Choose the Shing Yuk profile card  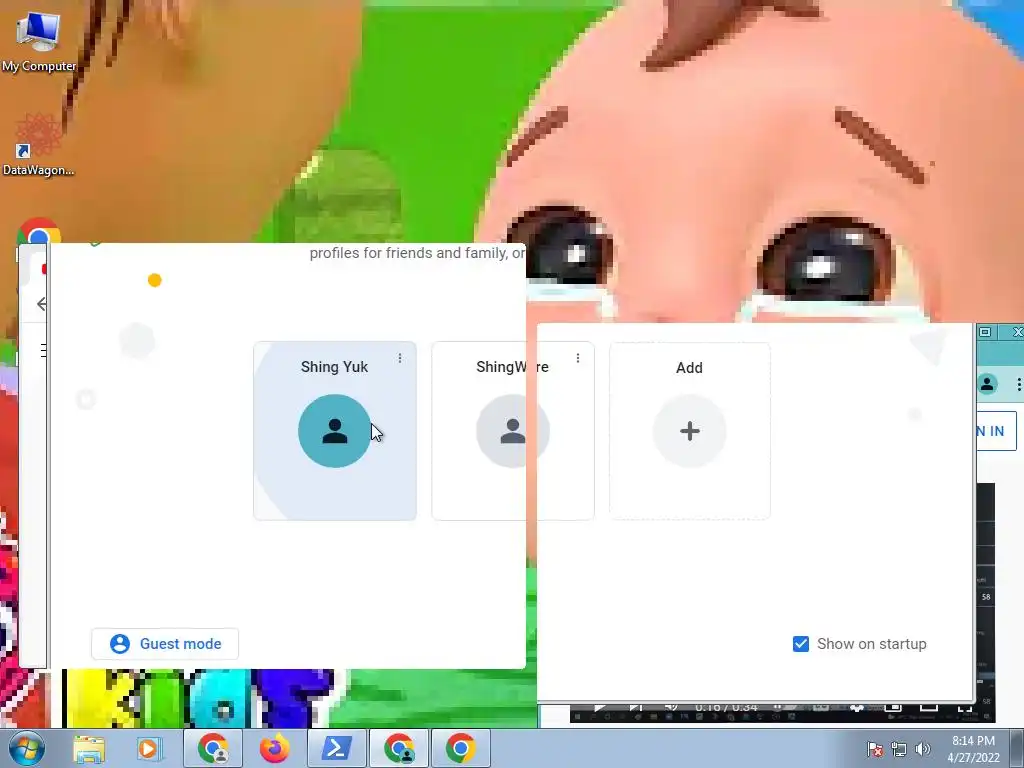tap(334, 431)
